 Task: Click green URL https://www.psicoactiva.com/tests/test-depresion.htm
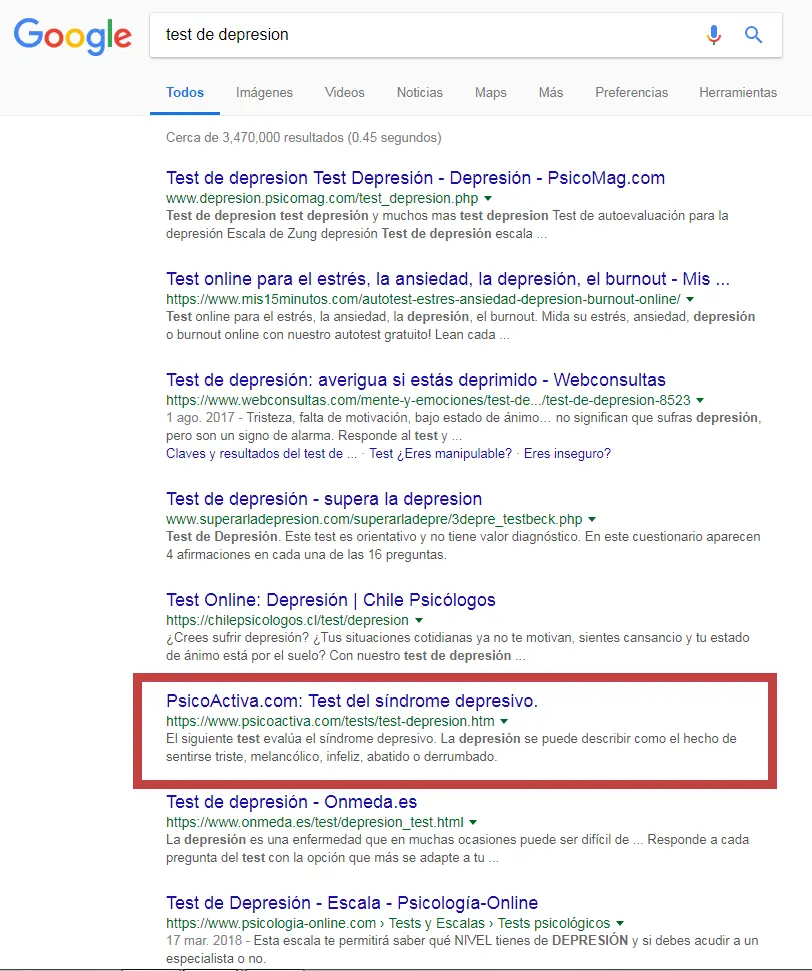[x=330, y=721]
